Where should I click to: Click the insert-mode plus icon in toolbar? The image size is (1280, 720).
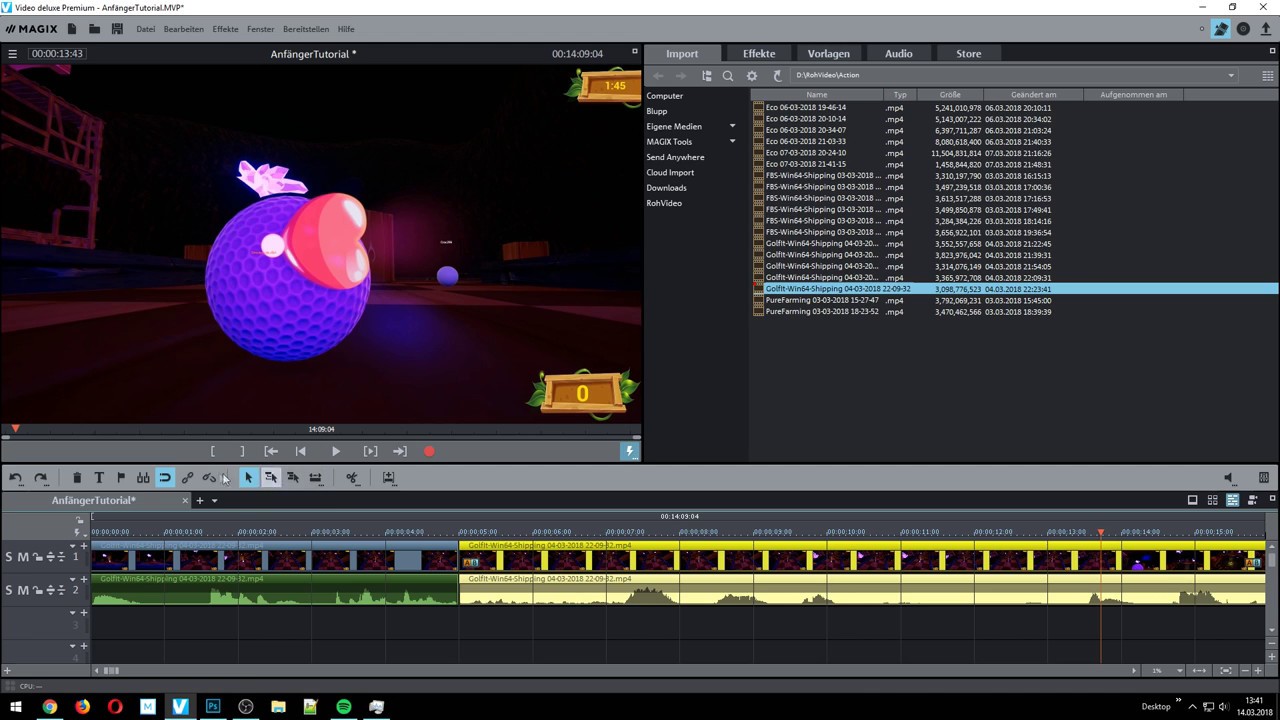pyautogui.click(x=389, y=478)
